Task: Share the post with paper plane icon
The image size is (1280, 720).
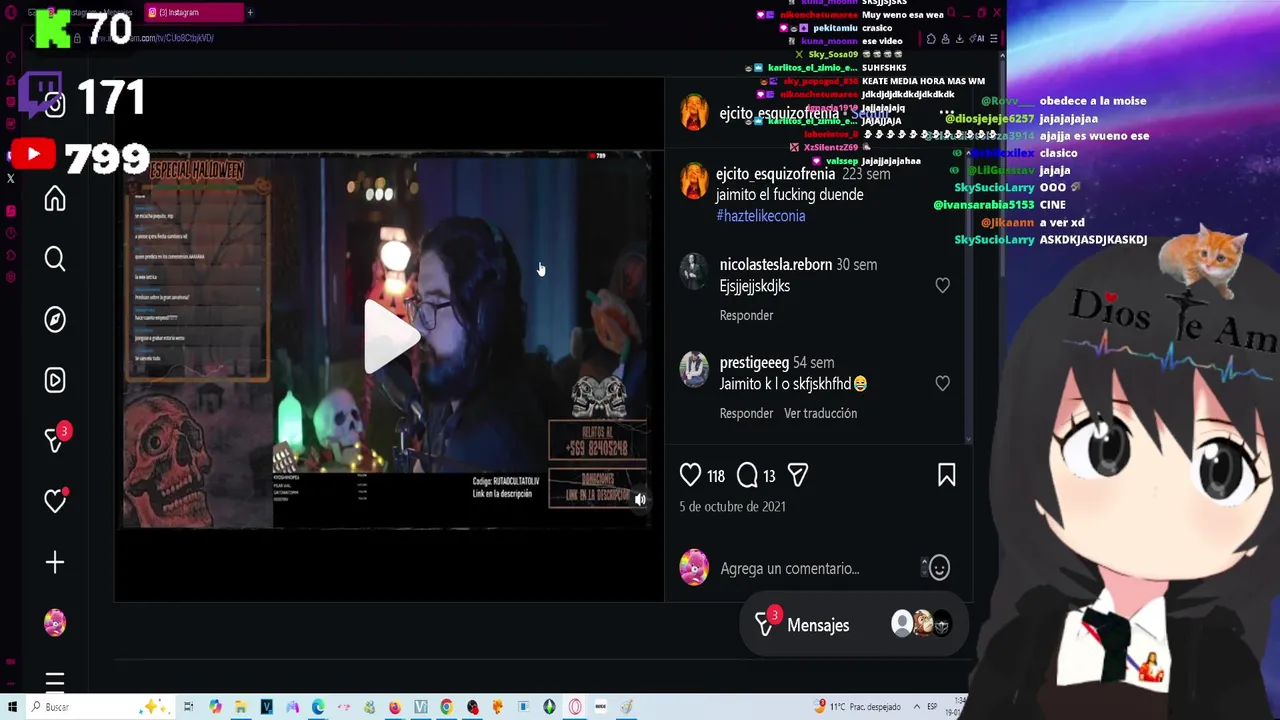Action: [x=798, y=475]
